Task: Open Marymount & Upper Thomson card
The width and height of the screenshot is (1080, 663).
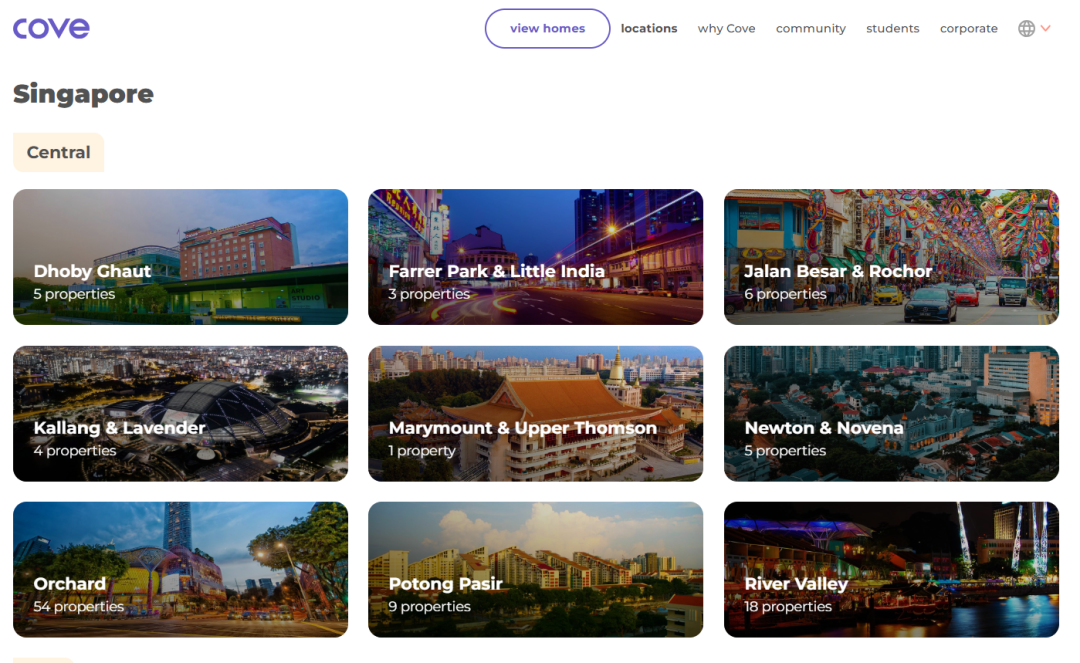Action: [x=535, y=413]
